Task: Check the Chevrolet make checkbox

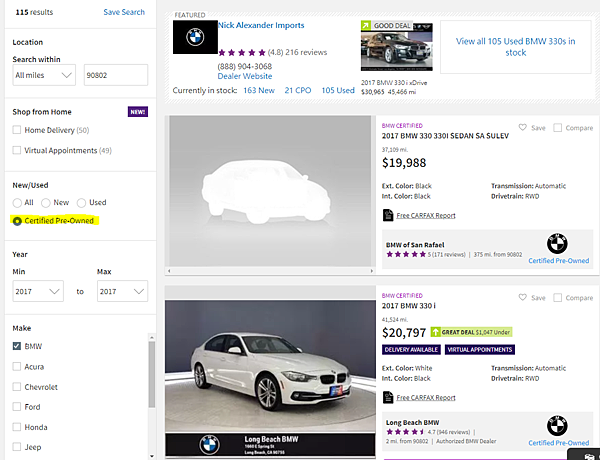Action: point(16,387)
